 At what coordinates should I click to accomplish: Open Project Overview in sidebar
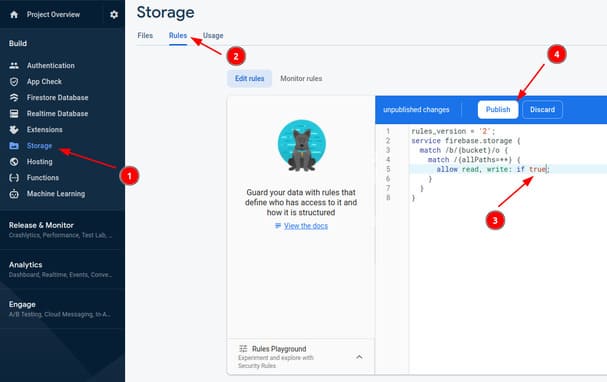tap(53, 15)
